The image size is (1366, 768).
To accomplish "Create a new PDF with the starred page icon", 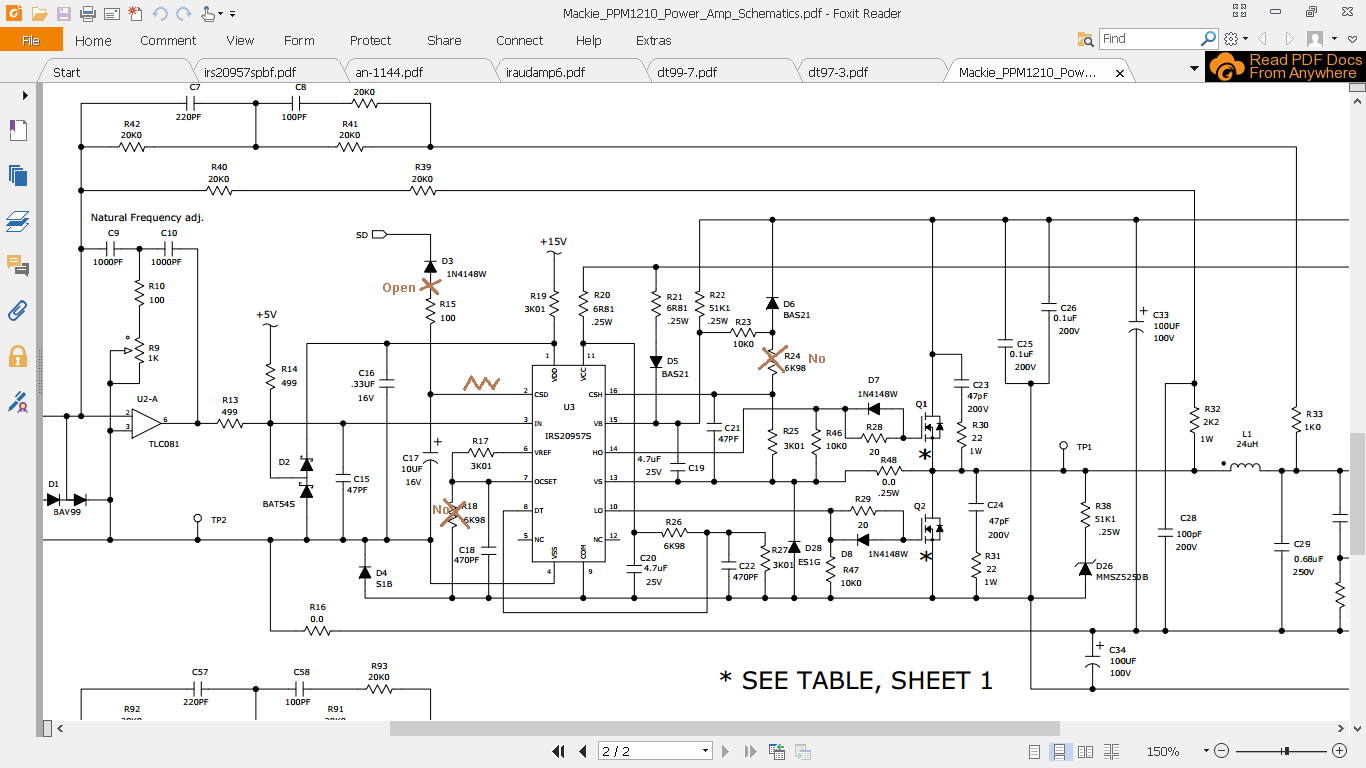I will pyautogui.click(x=135, y=14).
